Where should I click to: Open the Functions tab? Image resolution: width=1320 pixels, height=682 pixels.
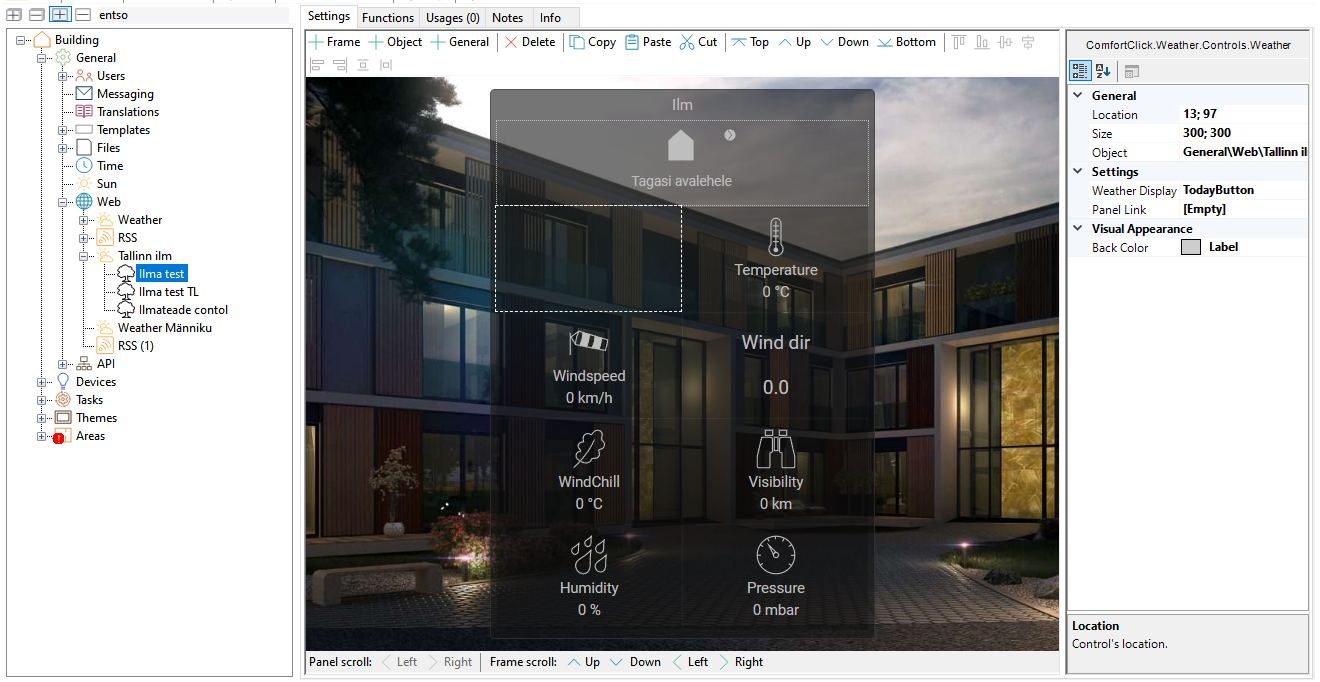pos(387,18)
